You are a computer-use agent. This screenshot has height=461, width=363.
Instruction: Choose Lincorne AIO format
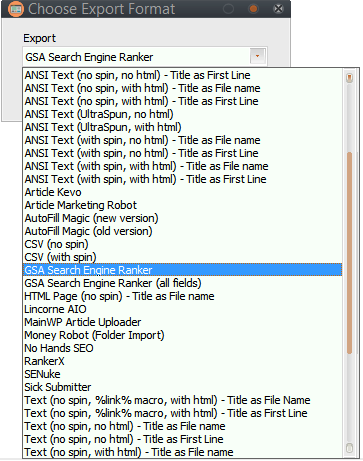183,309
